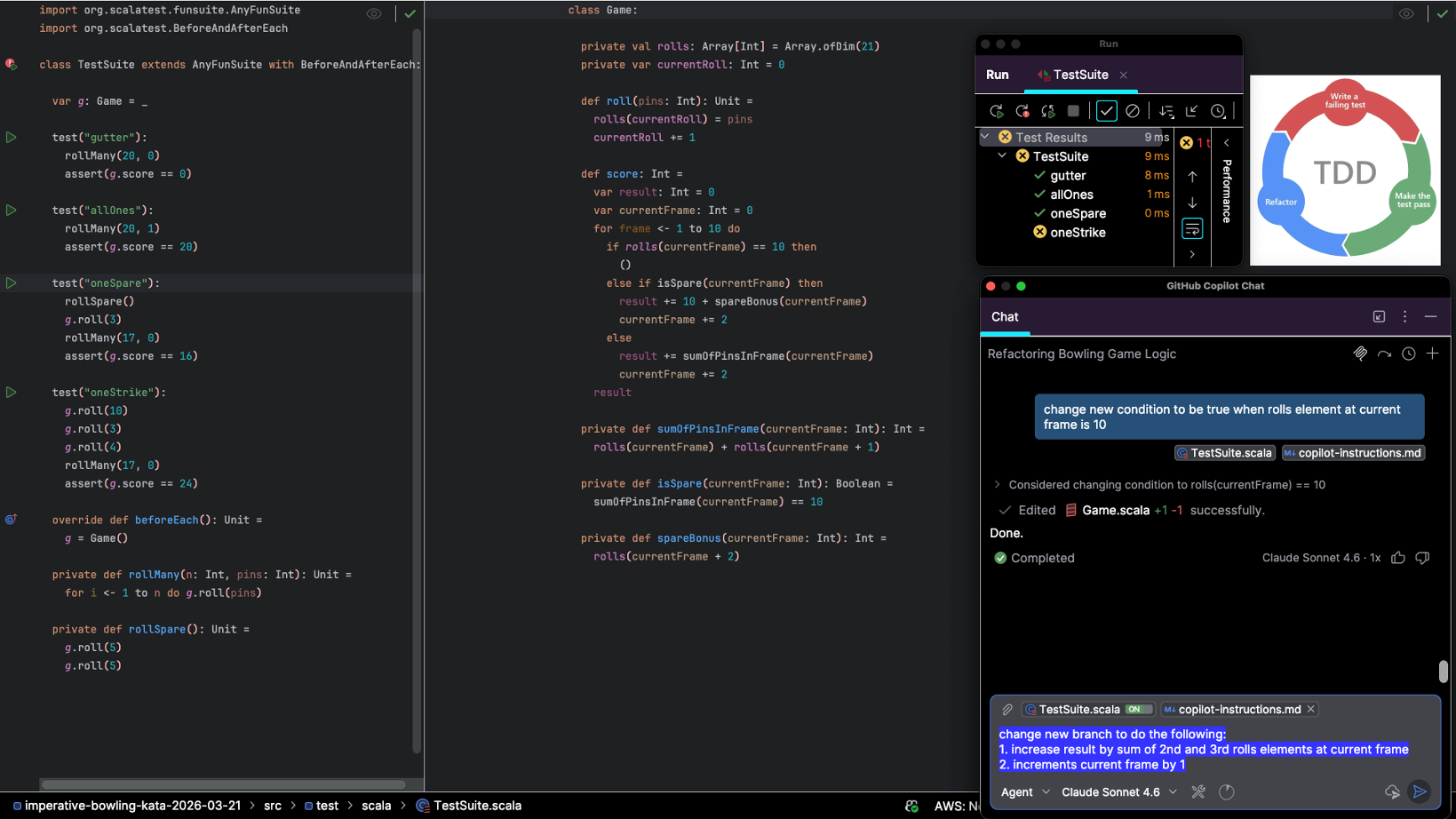
Task: Run the "oneStrike" test from gutter
Action: 12,392
